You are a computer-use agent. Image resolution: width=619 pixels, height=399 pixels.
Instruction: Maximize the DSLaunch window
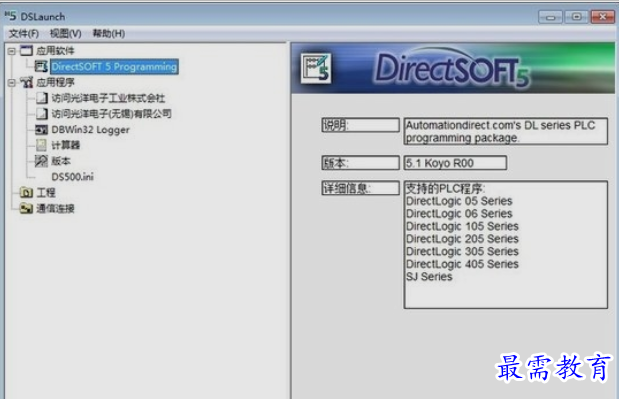(x=576, y=17)
